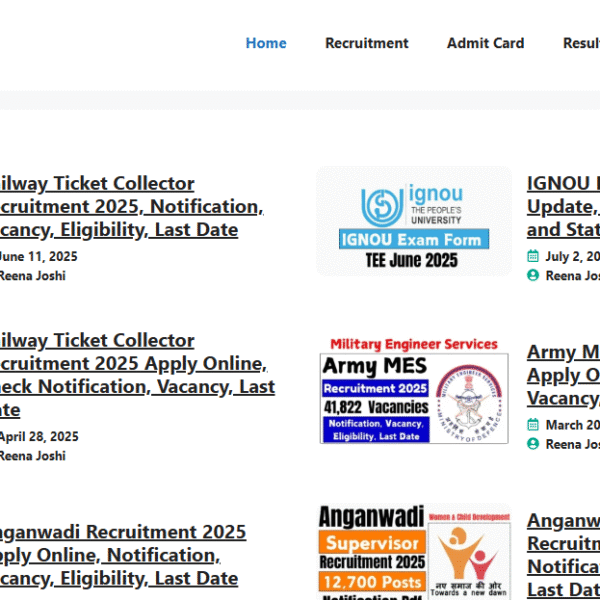
Task: Click the IGNOU Exam Form TEE June 2025 thumbnail
Action: tap(414, 221)
